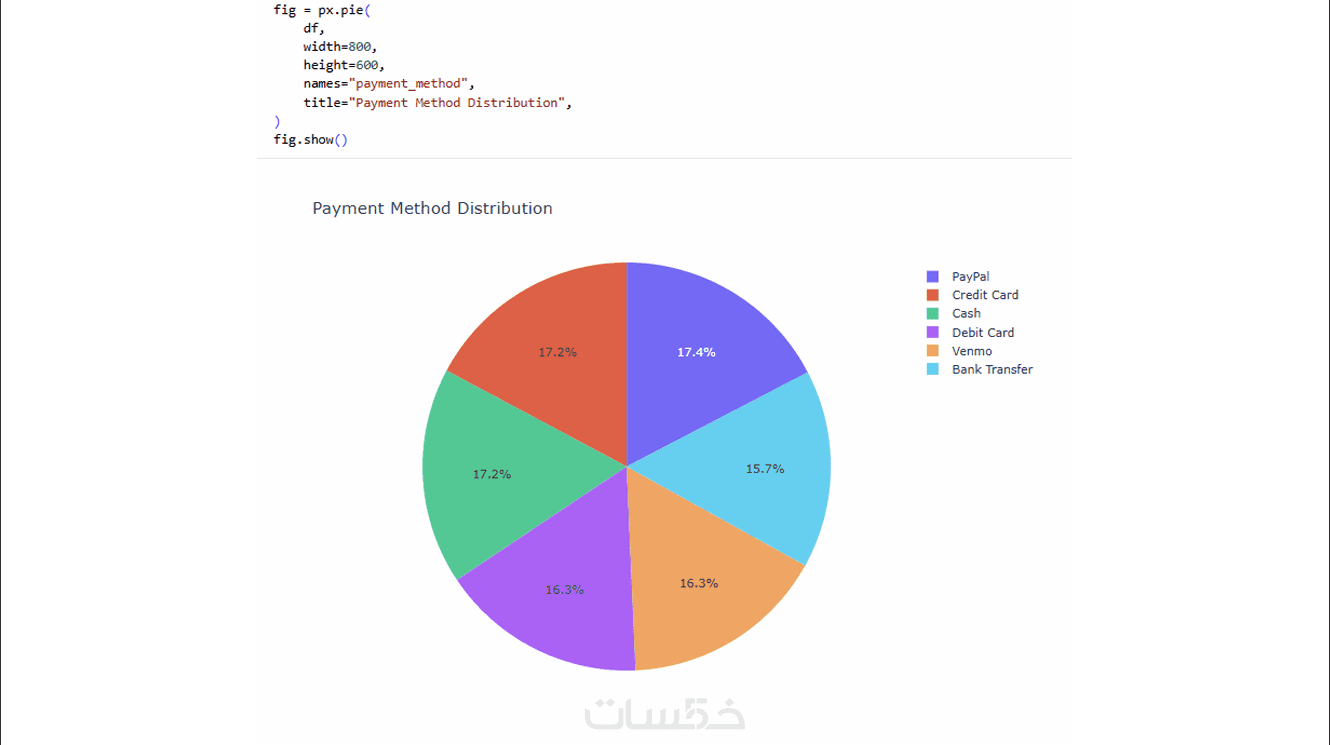
Task: Hide Venmo via its legend label
Action: 971,351
